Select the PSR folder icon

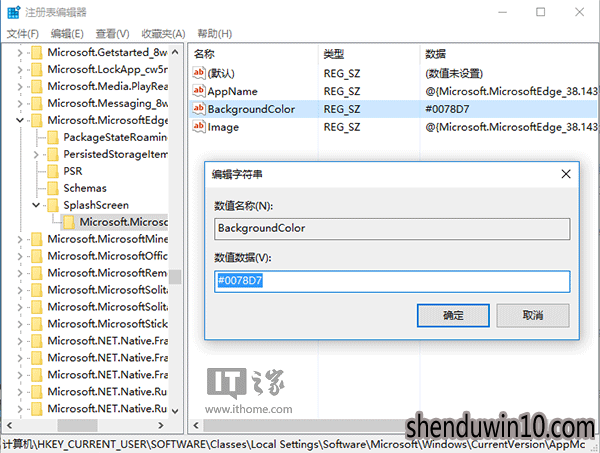pos(53,171)
